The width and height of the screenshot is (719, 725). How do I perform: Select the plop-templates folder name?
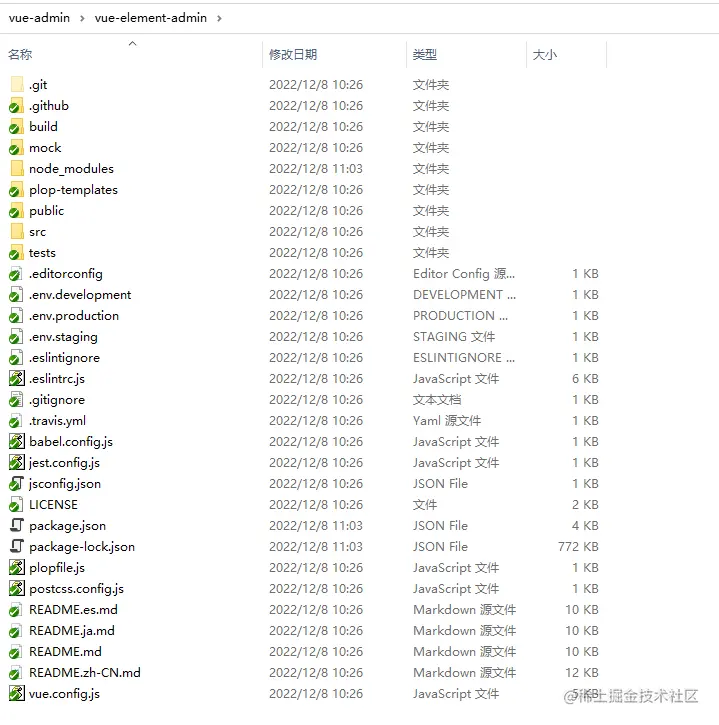[x=74, y=190]
